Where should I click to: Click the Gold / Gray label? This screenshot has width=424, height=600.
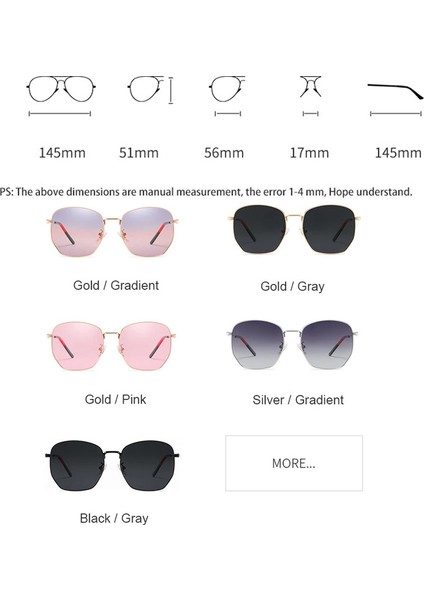pos(292,286)
